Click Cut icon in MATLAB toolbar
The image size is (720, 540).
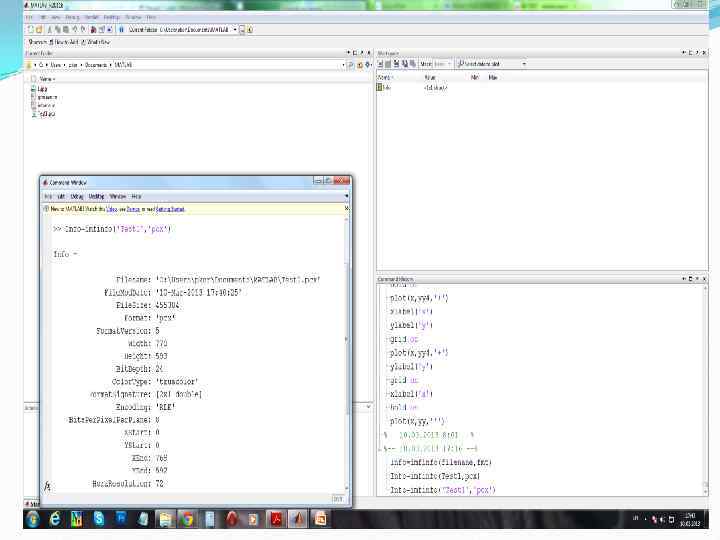pos(50,29)
